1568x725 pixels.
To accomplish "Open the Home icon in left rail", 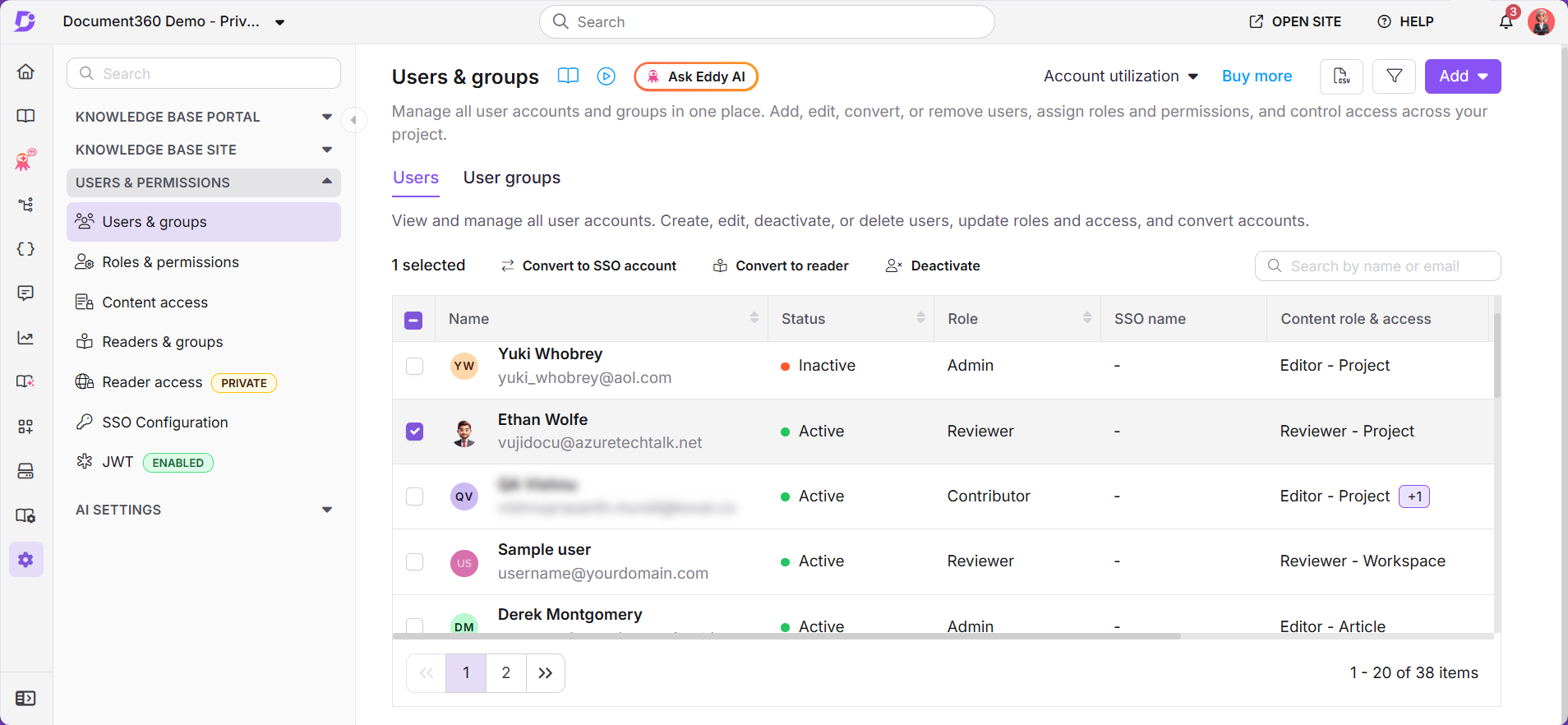I will click(x=25, y=72).
